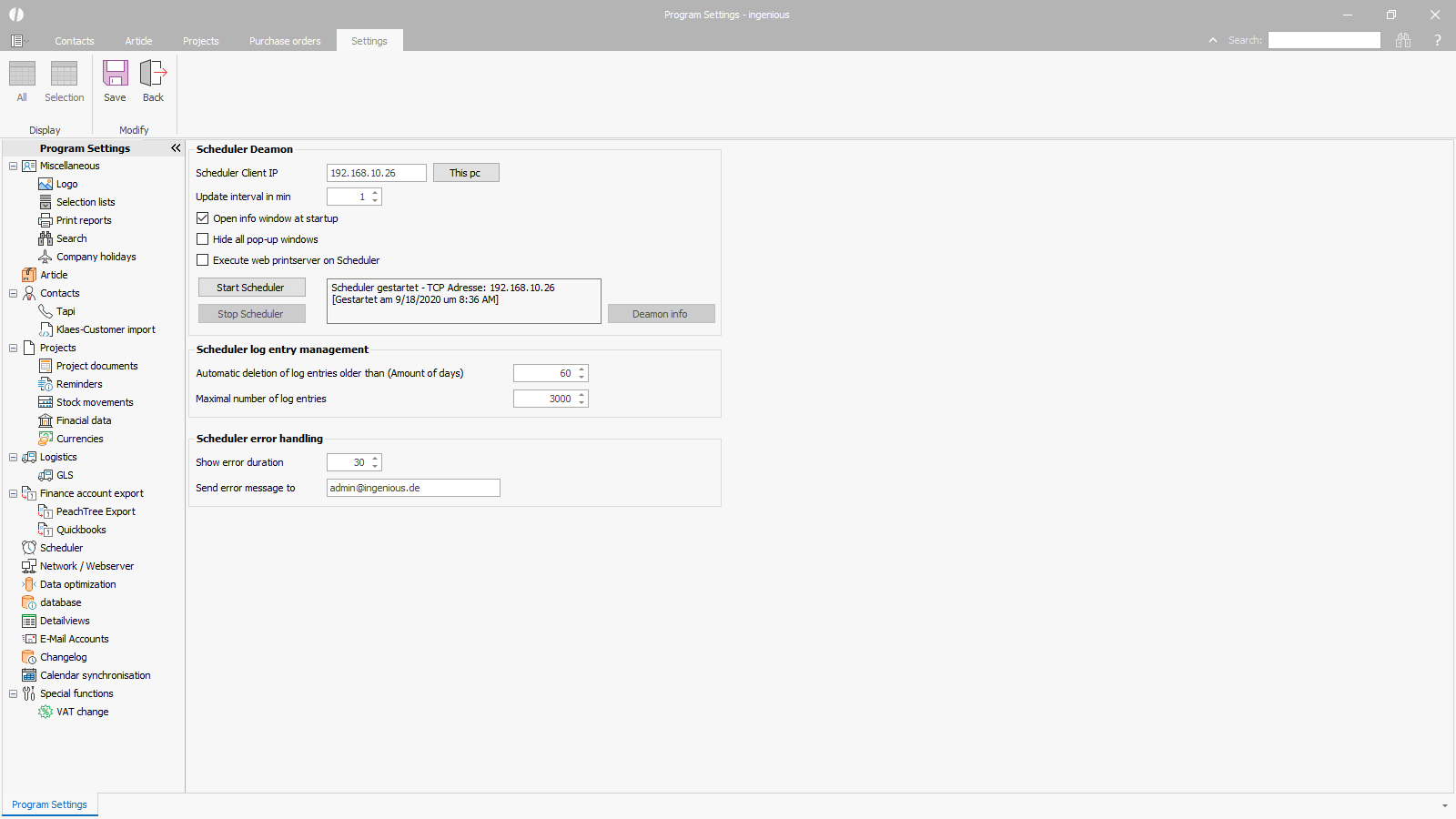
Task: Open Calendar synchronisation settings
Action: (95, 675)
